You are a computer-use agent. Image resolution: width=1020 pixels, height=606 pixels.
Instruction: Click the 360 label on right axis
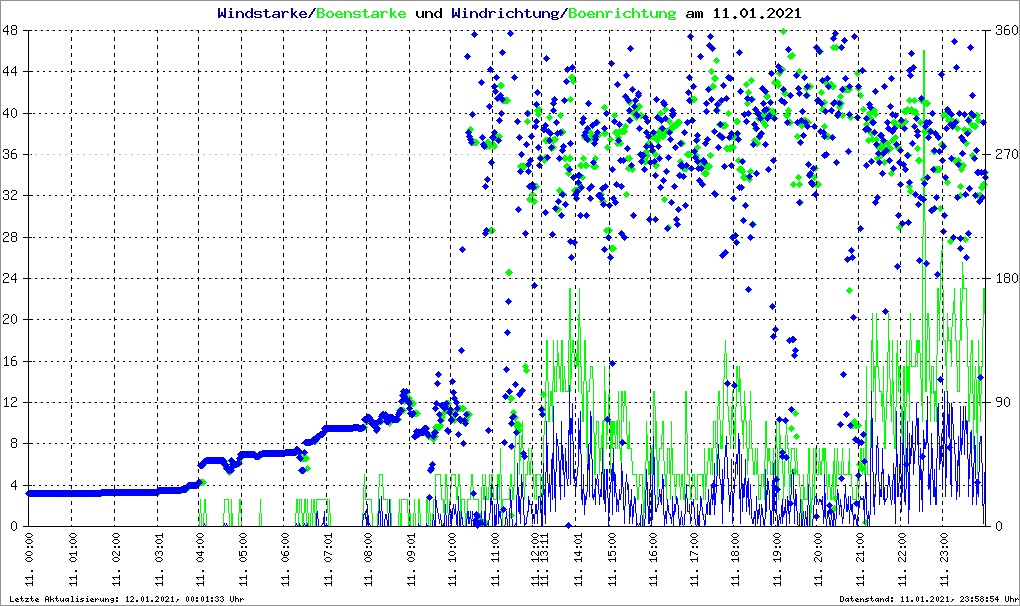(x=1003, y=31)
